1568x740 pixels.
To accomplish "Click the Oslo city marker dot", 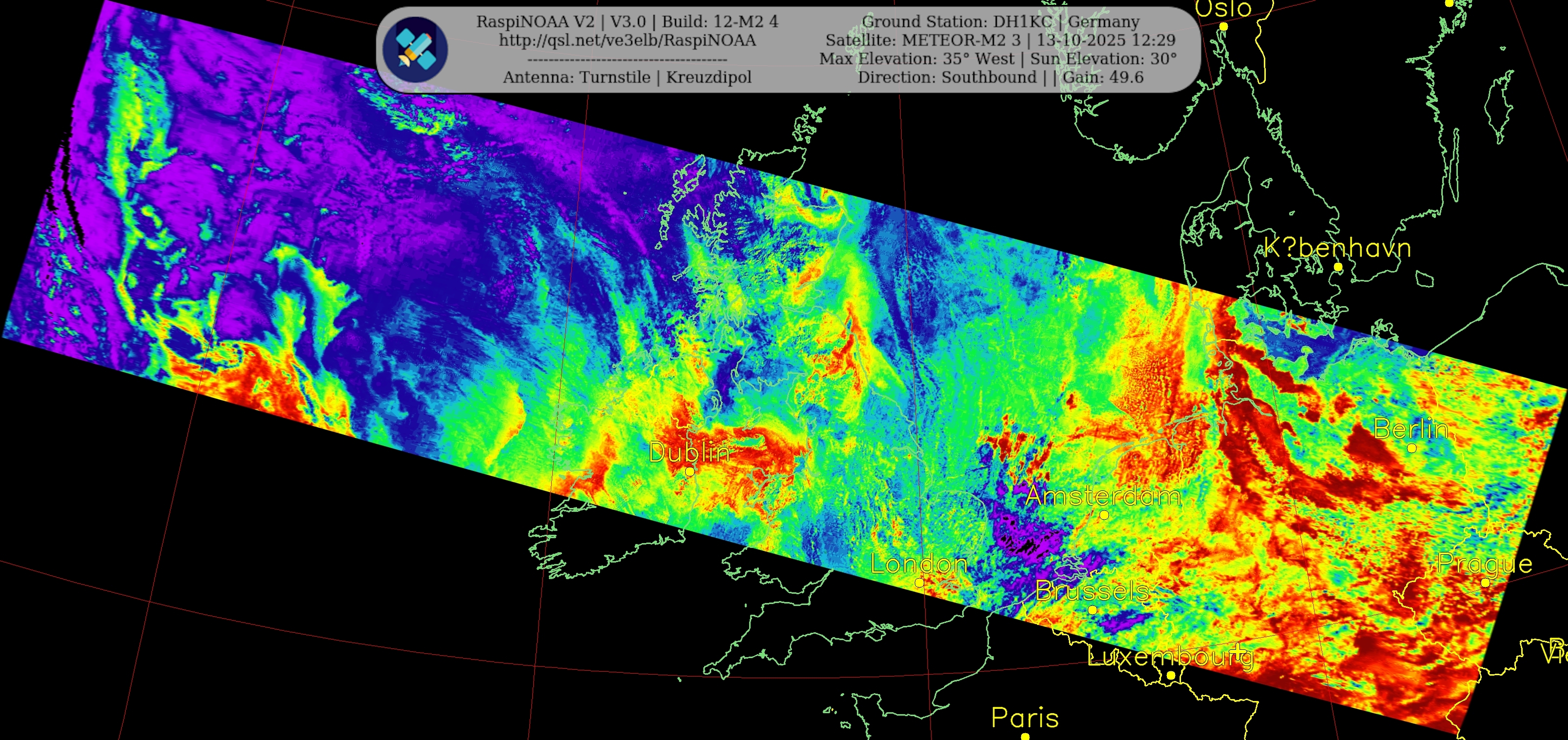I will pos(1223,27).
